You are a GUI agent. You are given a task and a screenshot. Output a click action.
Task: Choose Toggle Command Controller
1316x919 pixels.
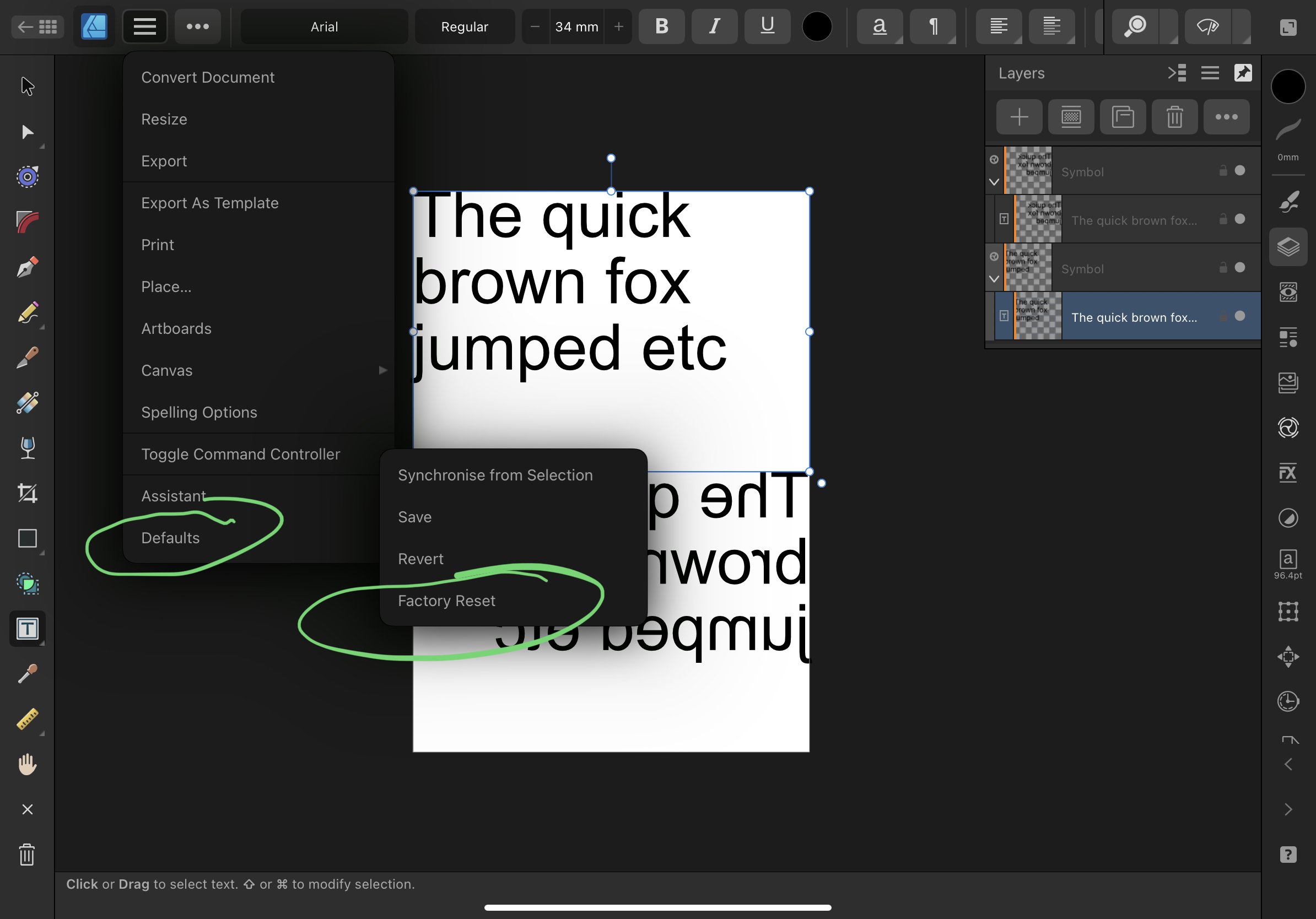click(241, 455)
